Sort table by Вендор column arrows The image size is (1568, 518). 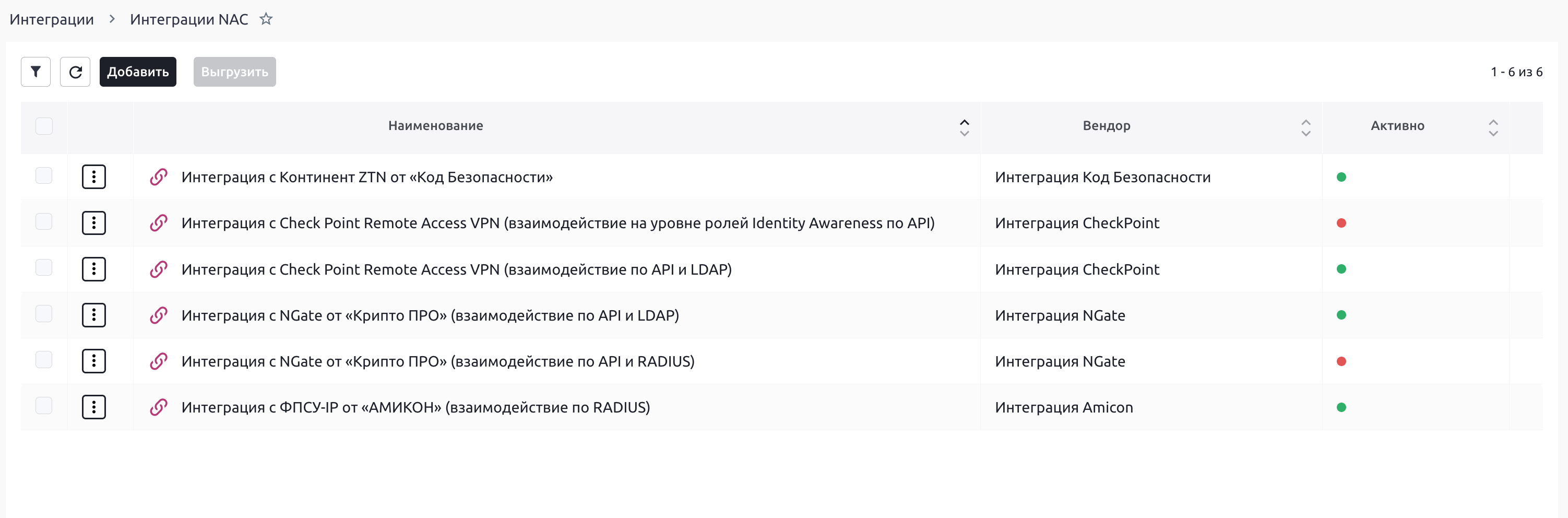point(1305,127)
